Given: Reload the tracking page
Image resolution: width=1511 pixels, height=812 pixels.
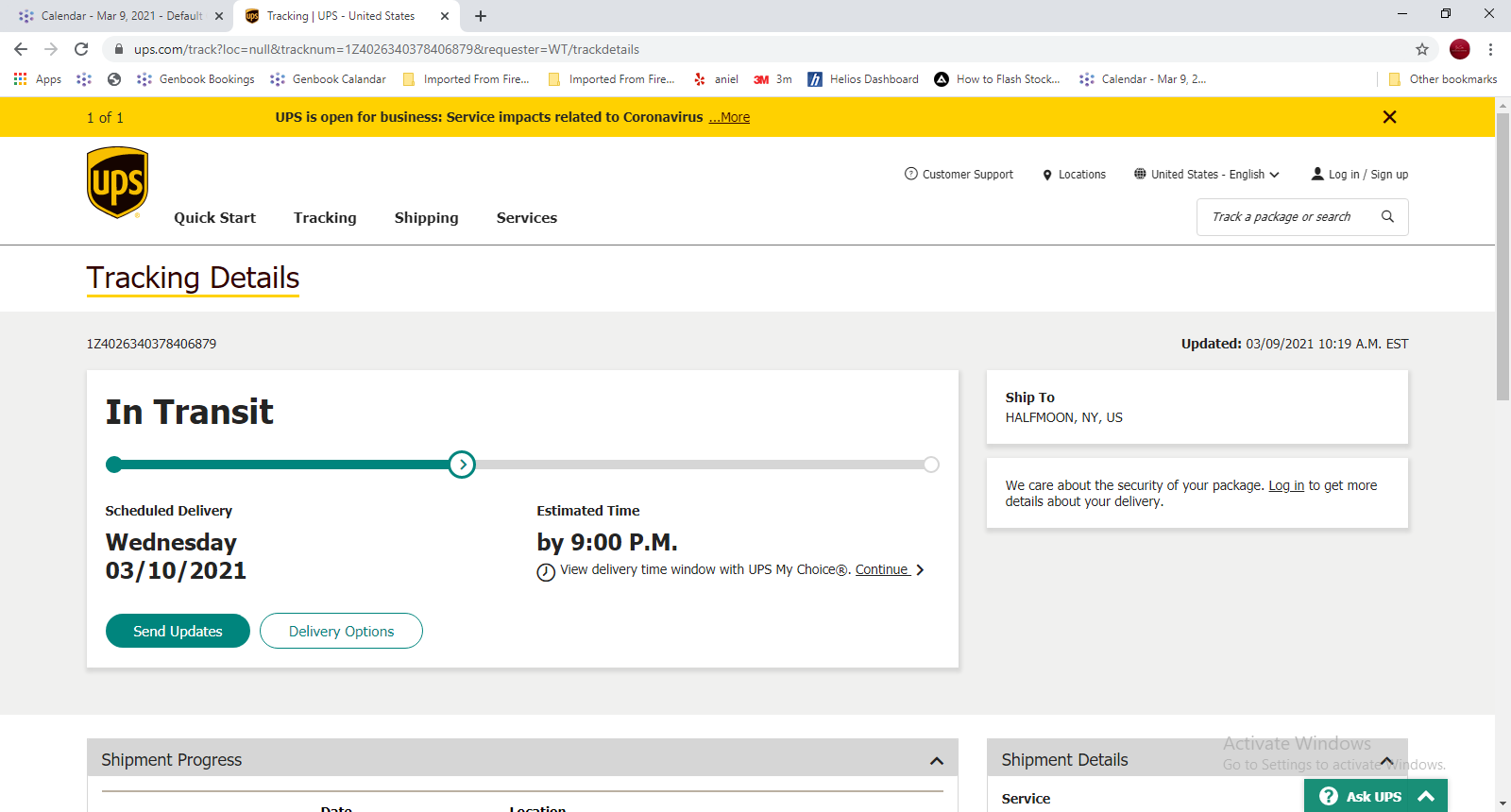Looking at the screenshot, I should (x=81, y=49).
